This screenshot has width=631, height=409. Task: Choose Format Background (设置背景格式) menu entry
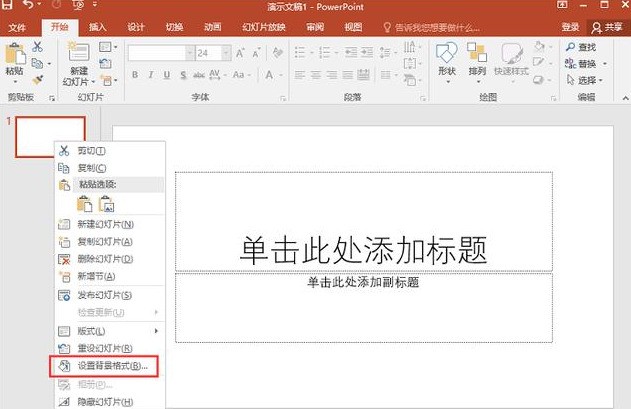[x=112, y=366]
